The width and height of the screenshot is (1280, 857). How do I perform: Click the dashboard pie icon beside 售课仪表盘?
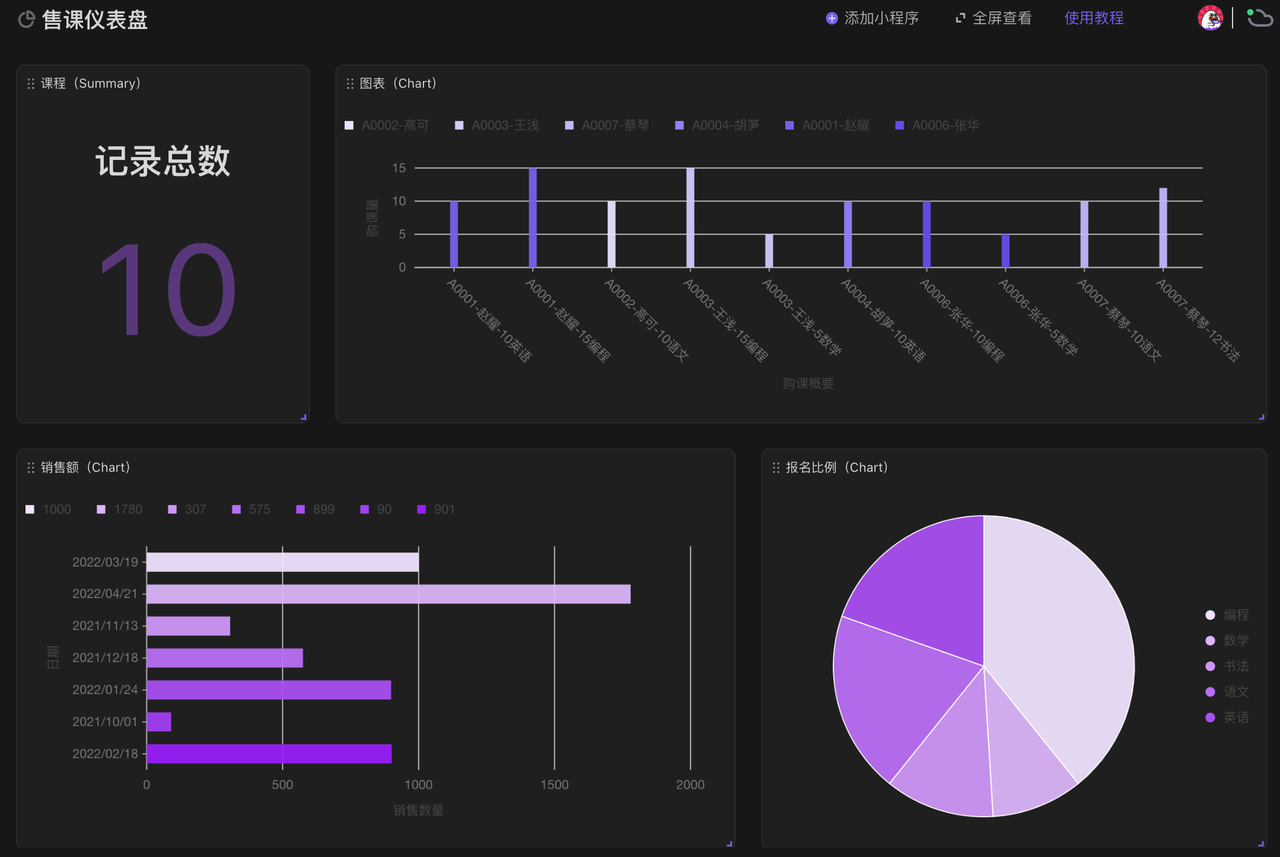point(27,20)
